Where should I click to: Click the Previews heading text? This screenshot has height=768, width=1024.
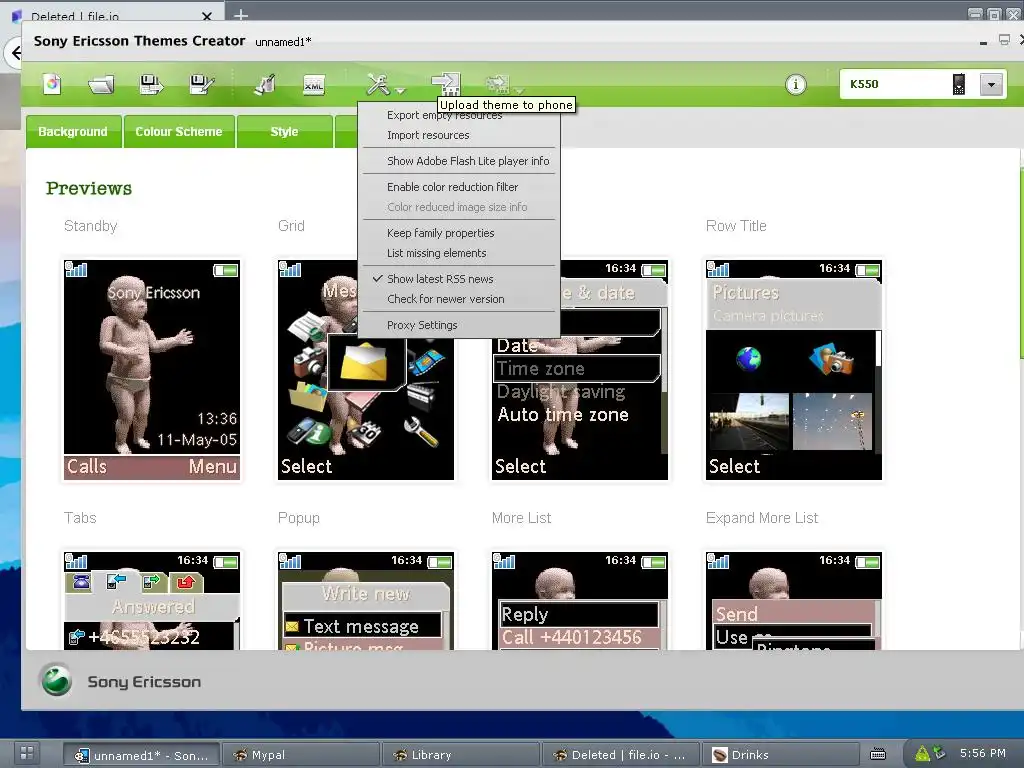(x=89, y=188)
